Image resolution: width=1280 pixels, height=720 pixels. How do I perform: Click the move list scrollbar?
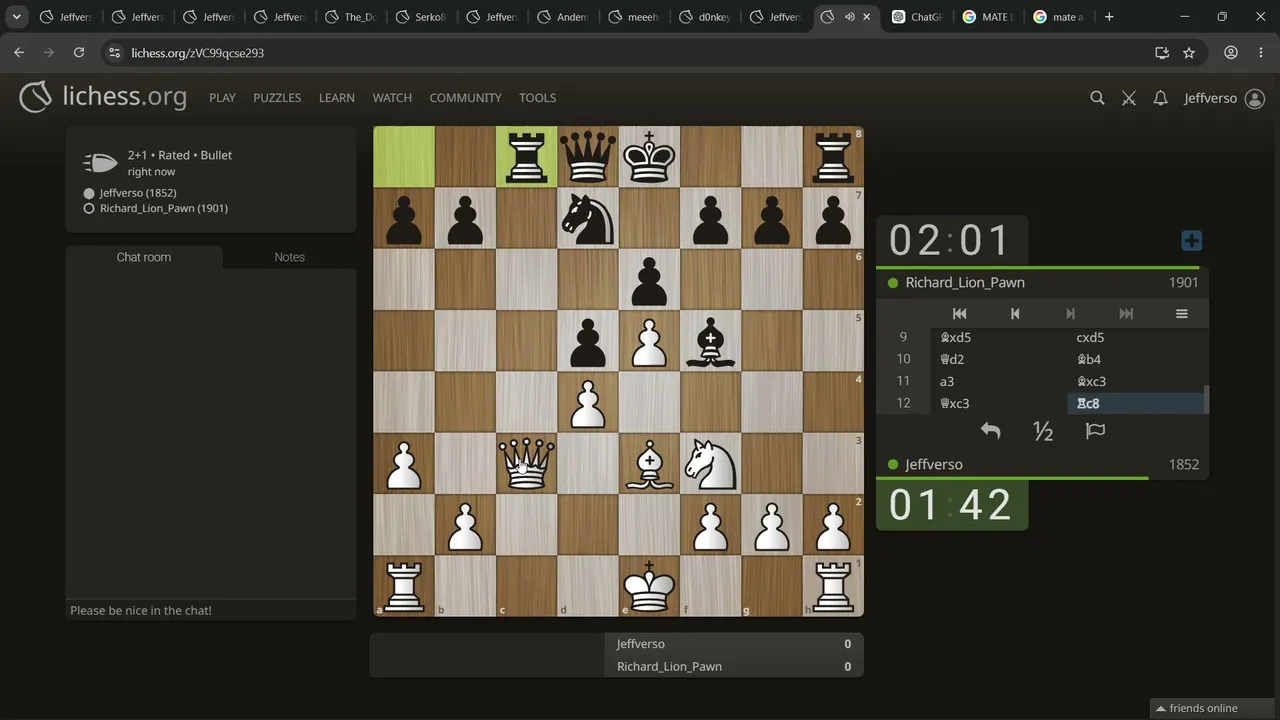[x=1206, y=399]
